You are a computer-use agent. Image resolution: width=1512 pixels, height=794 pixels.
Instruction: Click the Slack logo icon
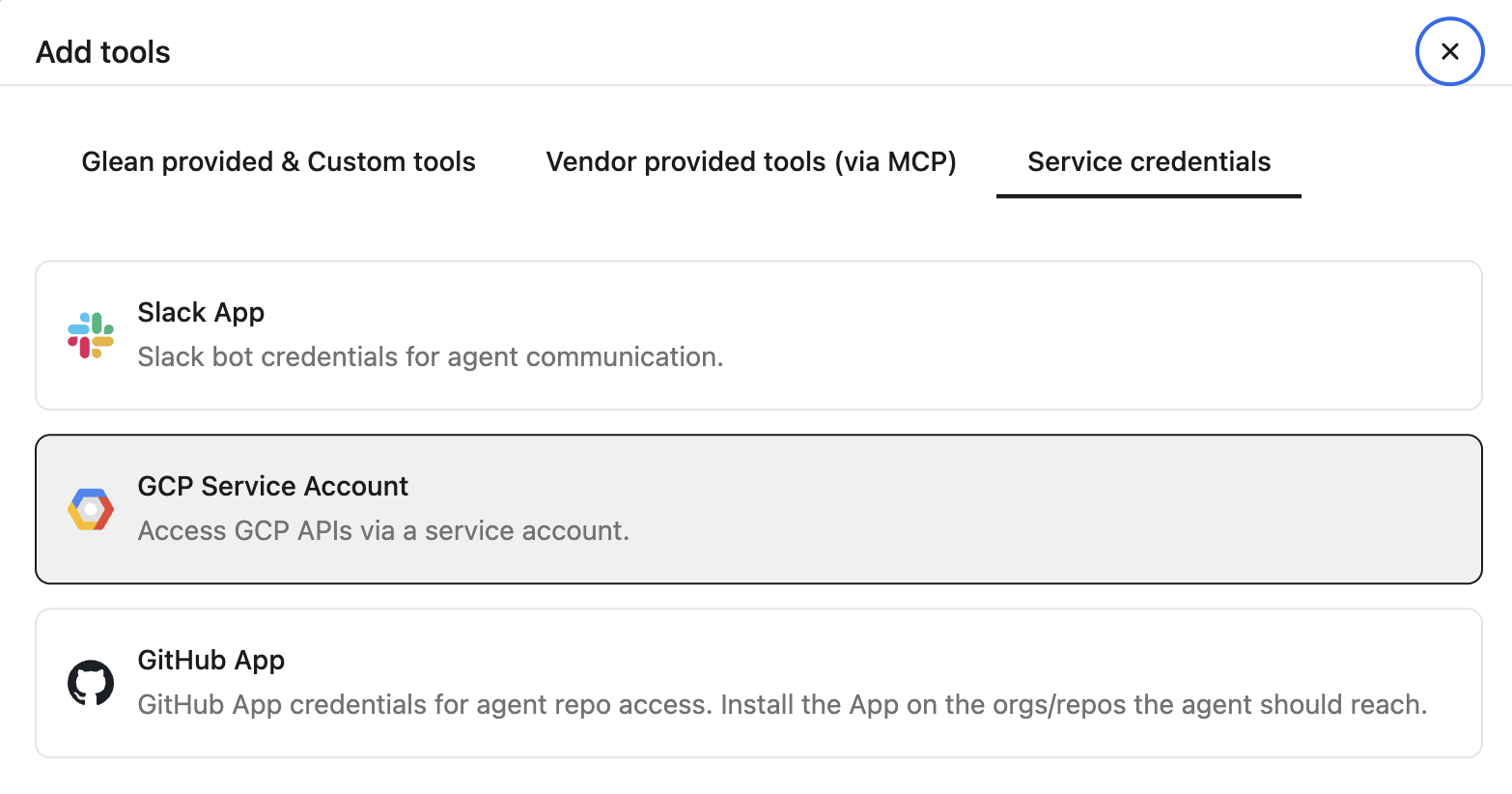pyautogui.click(x=91, y=335)
